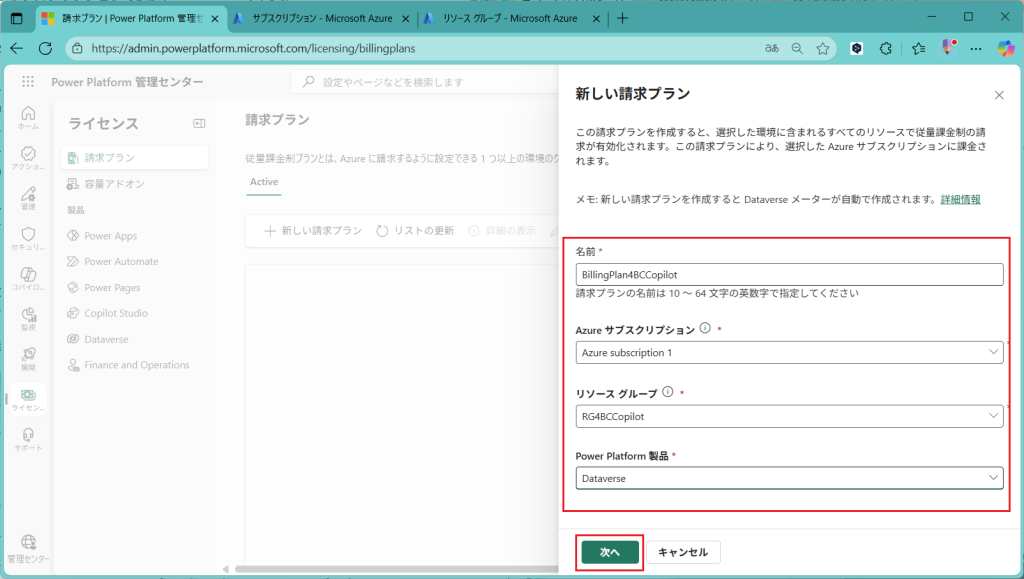Open the 詳細情報 link
1024x579 pixels.
click(x=960, y=200)
